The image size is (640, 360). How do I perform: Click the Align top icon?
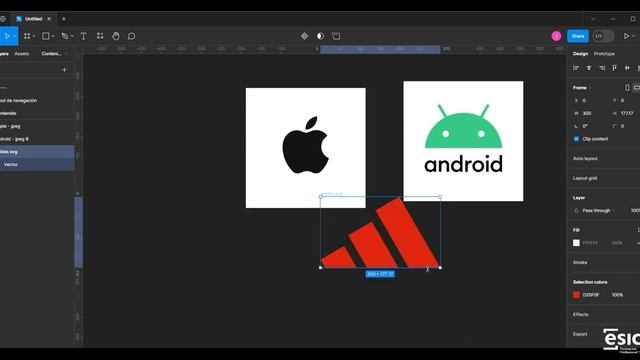pyautogui.click(x=615, y=68)
